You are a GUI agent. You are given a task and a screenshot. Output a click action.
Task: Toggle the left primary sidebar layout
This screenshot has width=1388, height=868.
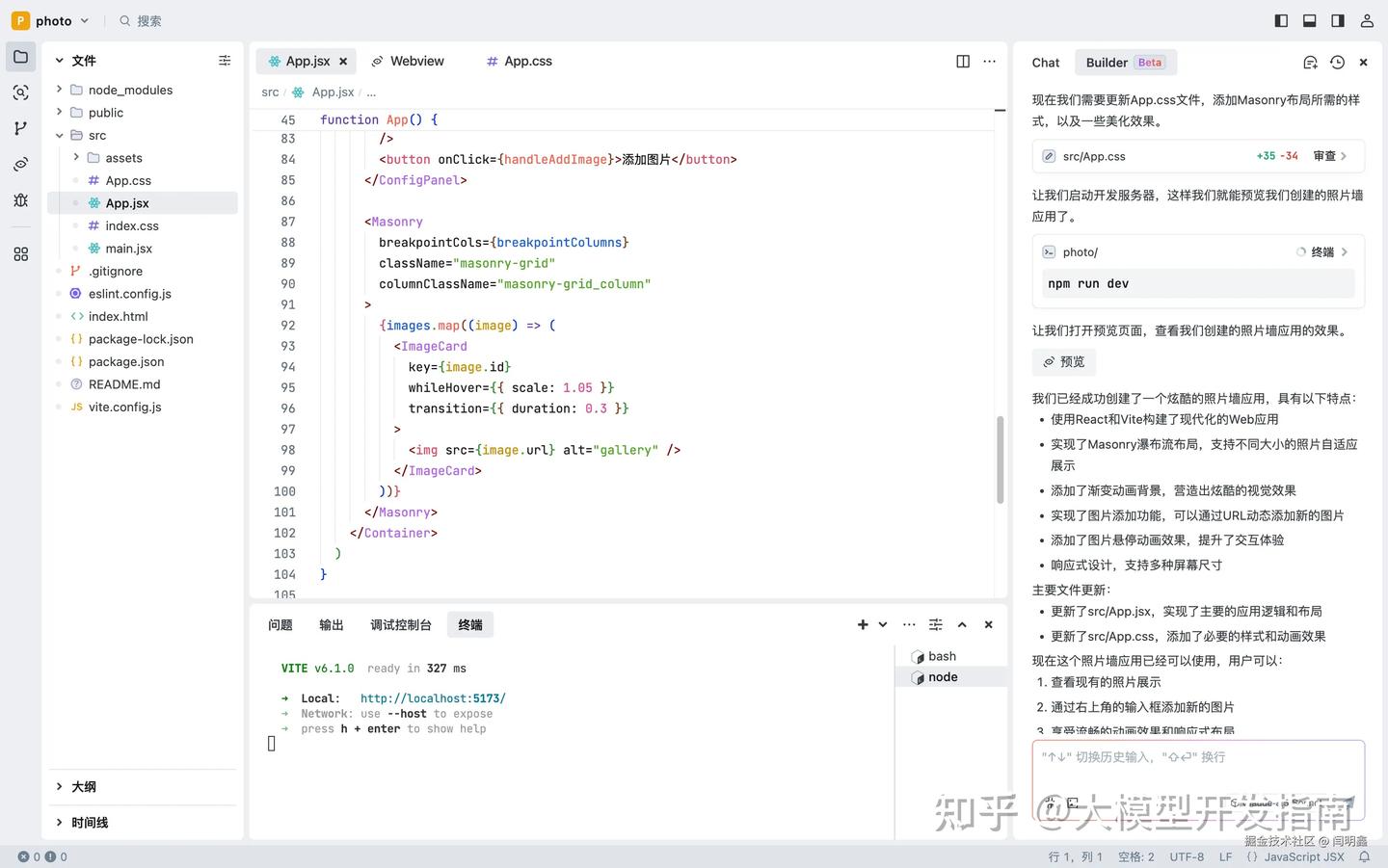point(1281,20)
